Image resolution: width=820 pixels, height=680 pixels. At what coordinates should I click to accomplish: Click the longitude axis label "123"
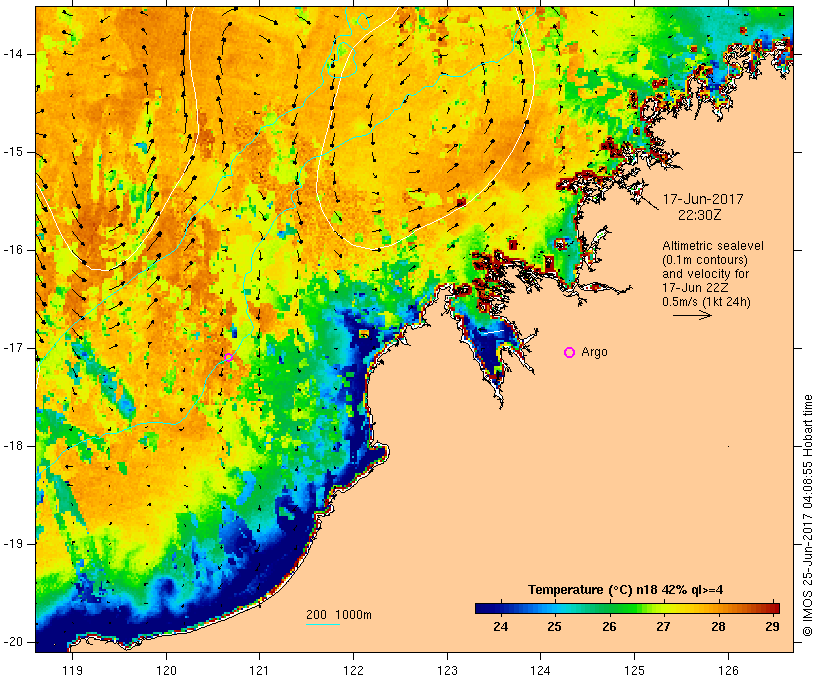pyautogui.click(x=447, y=670)
